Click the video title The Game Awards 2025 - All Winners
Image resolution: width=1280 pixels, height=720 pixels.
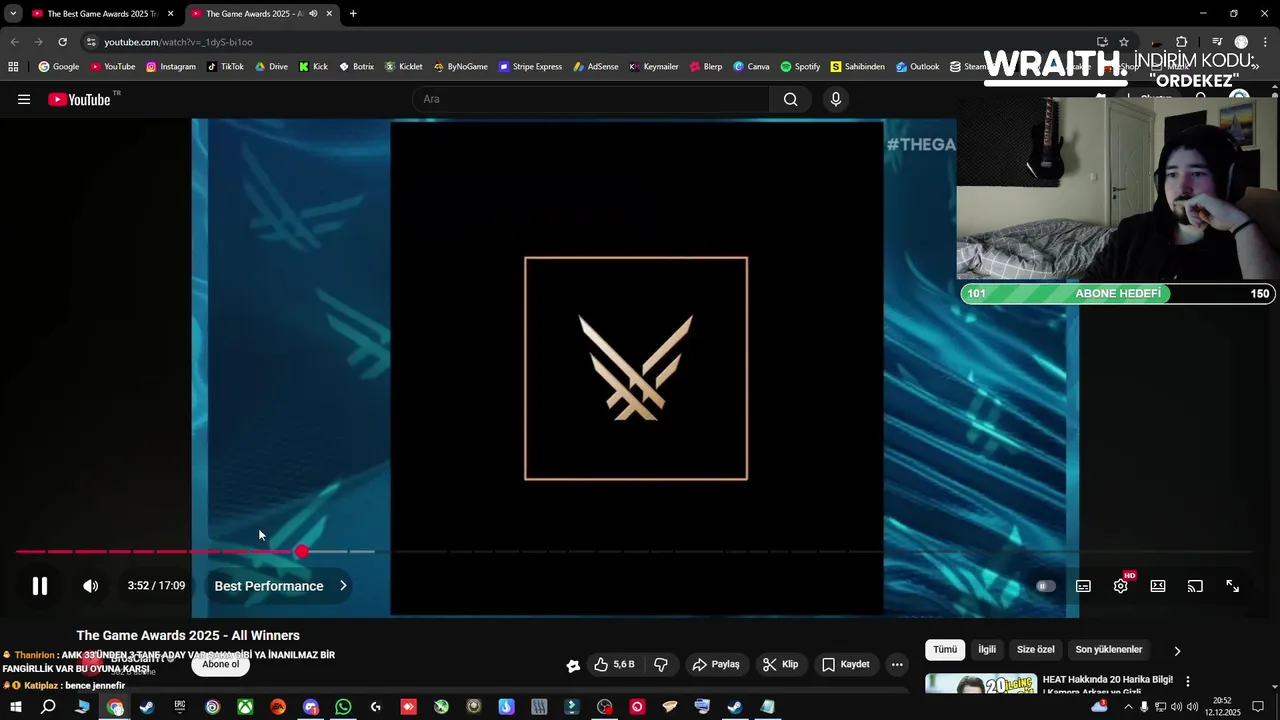coord(188,635)
